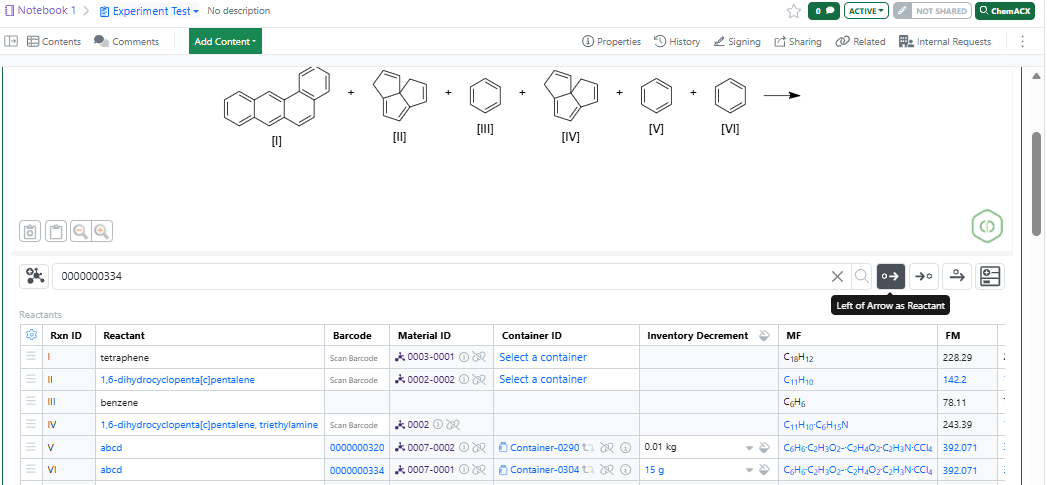The image size is (1047, 485).
Task: Click Select a container for reactant II
Action: point(543,379)
